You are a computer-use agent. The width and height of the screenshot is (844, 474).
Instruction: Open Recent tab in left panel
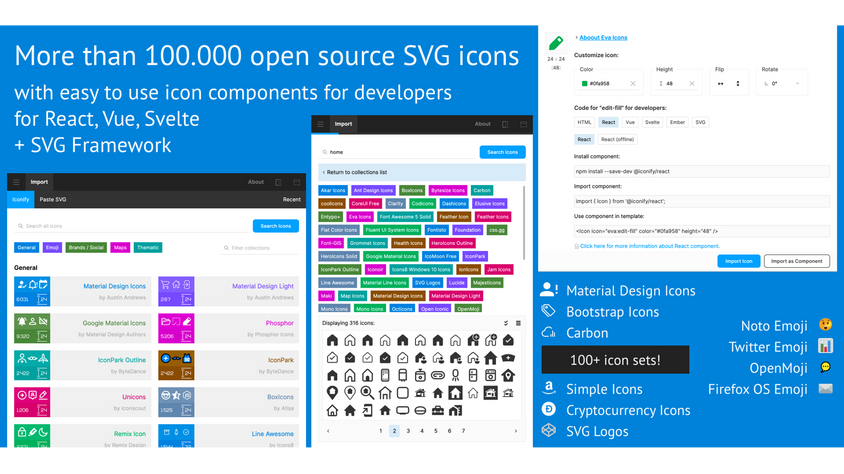click(291, 200)
